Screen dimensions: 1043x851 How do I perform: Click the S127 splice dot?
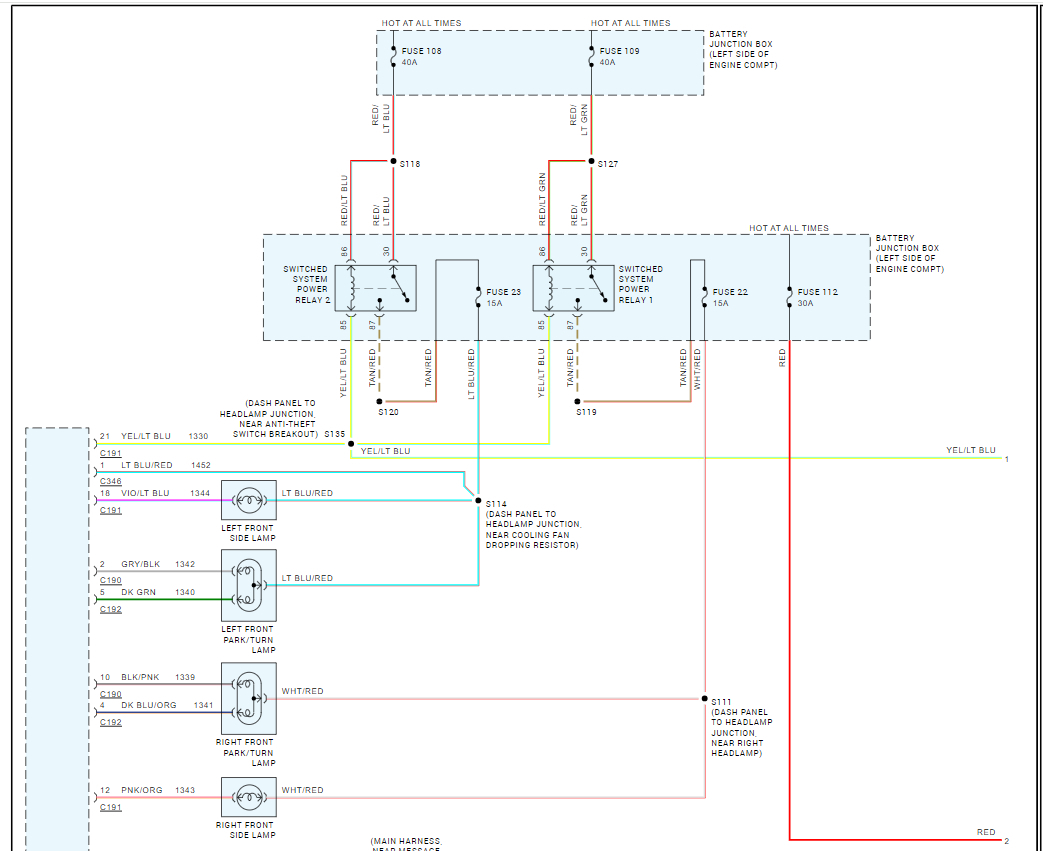(591, 161)
